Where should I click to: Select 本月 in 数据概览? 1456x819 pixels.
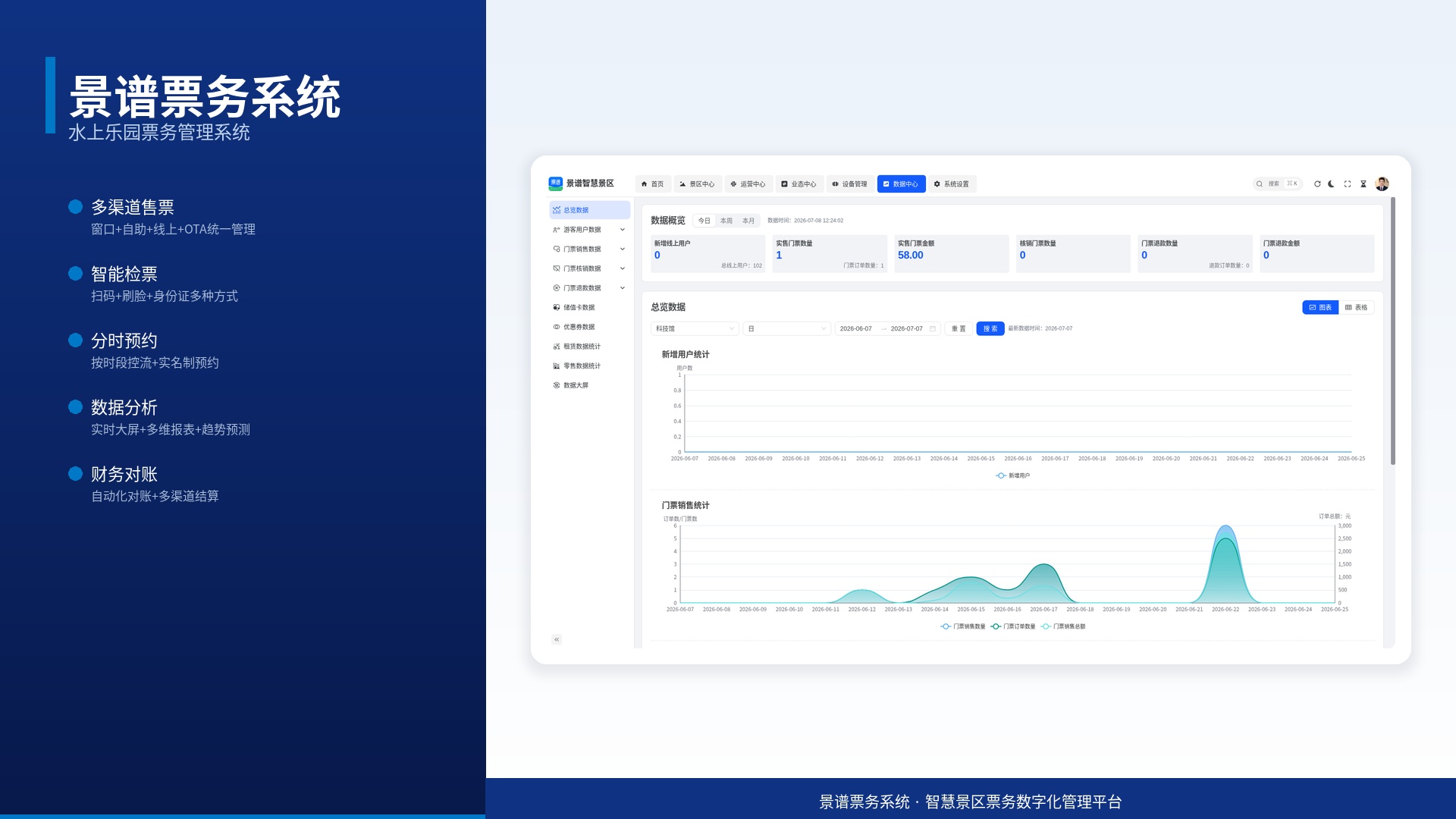point(748,221)
